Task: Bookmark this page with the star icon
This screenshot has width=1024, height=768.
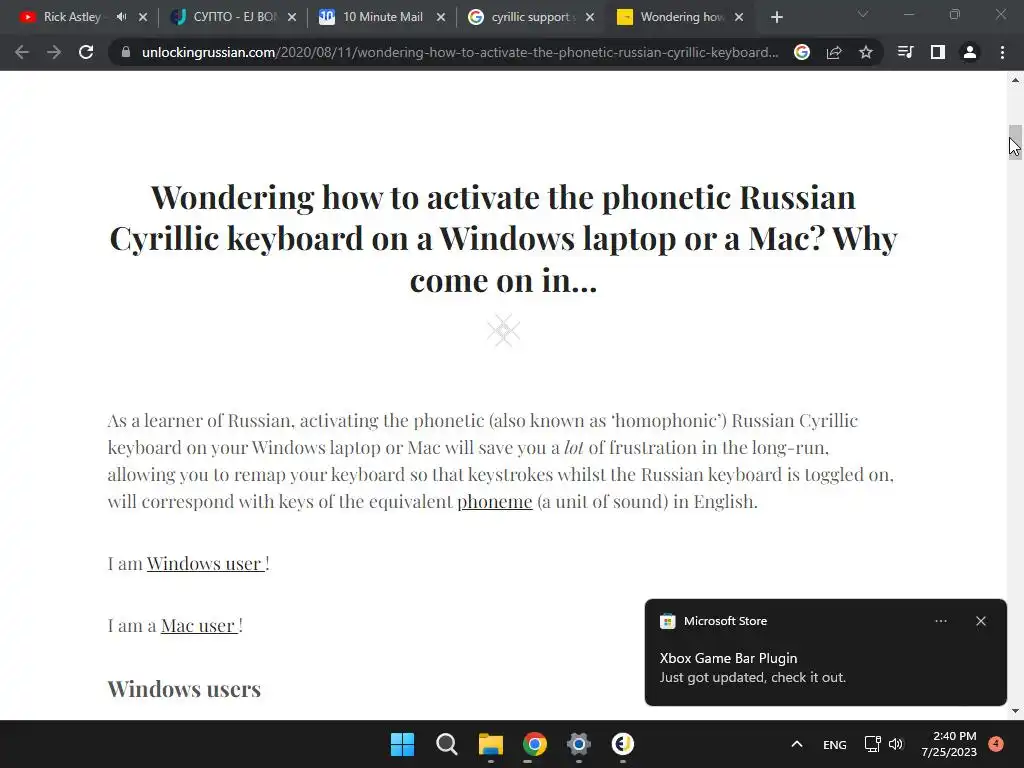Action: [866, 52]
